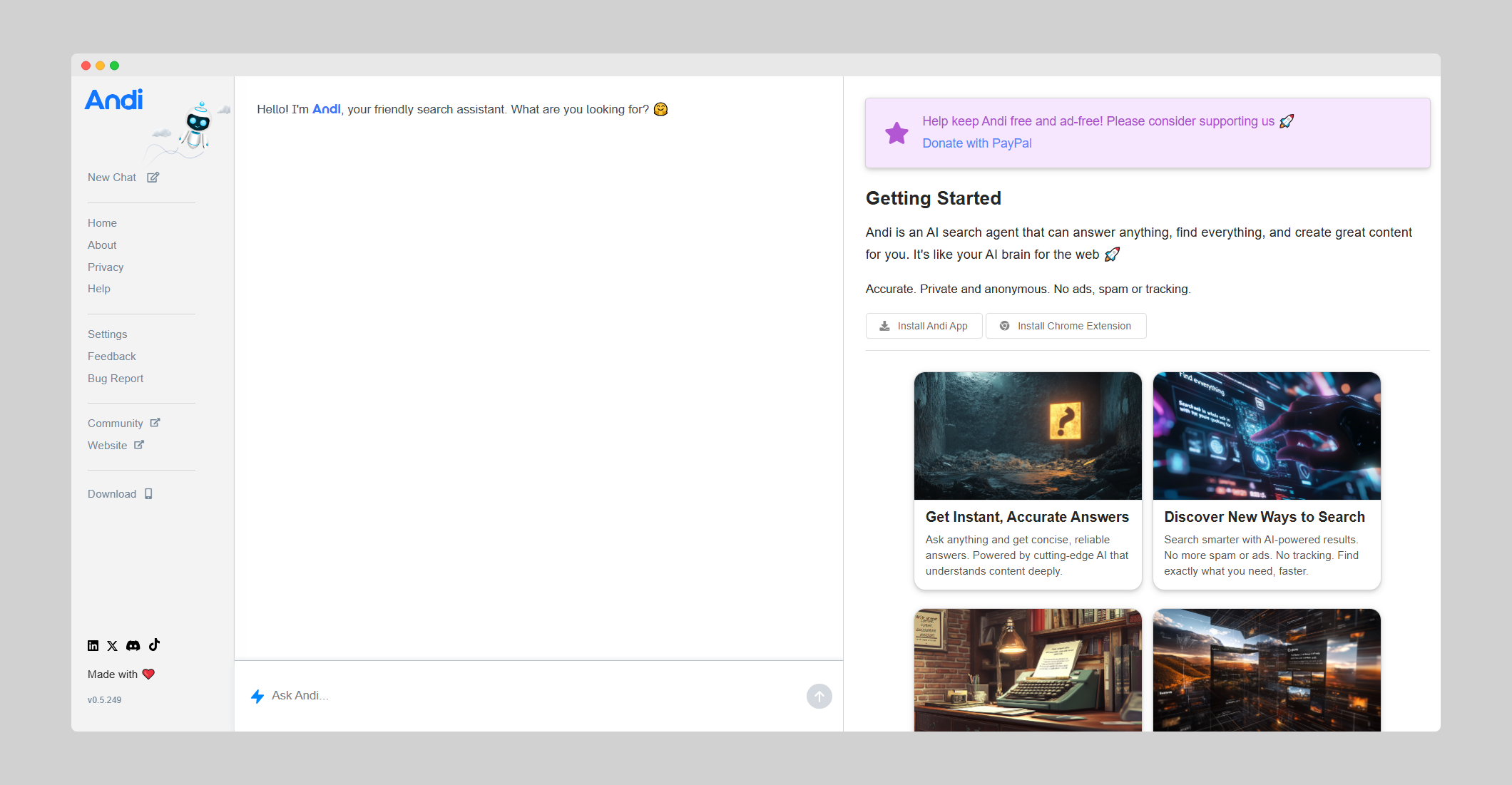1512x785 pixels.
Task: Open the Website link
Action: coord(108,446)
